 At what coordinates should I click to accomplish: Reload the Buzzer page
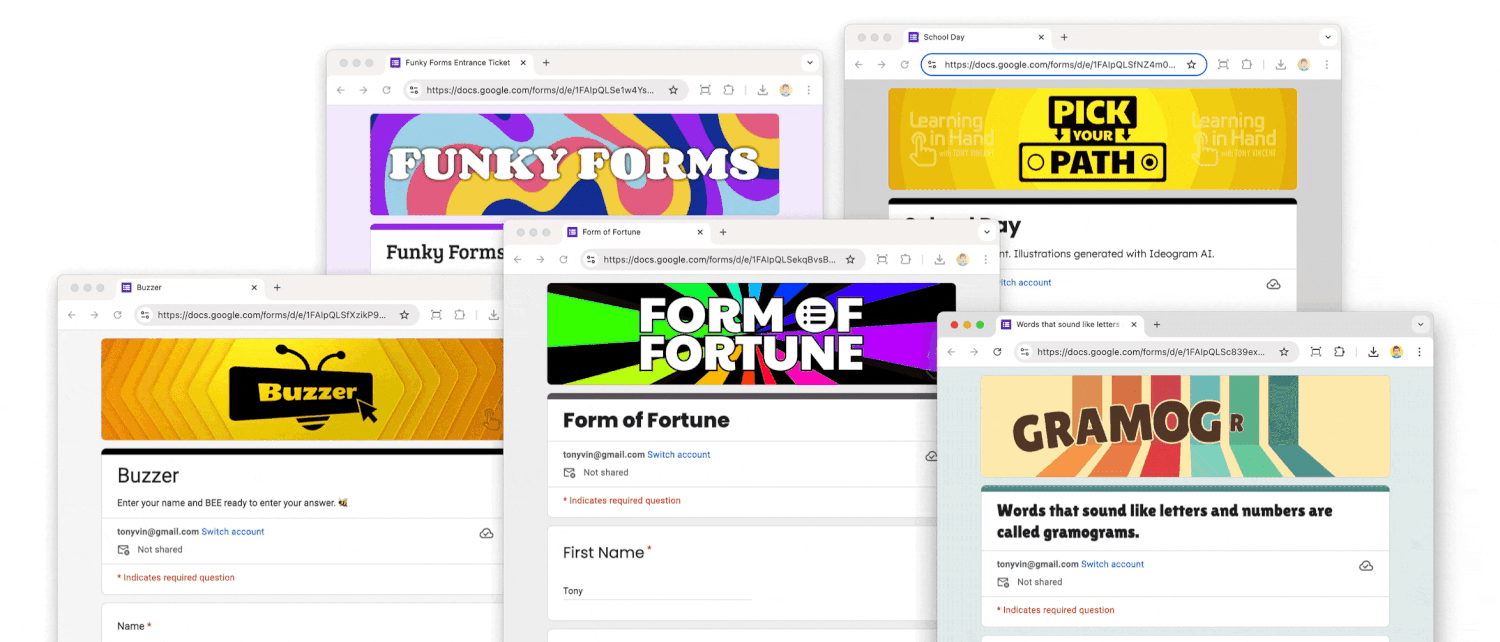click(x=118, y=314)
